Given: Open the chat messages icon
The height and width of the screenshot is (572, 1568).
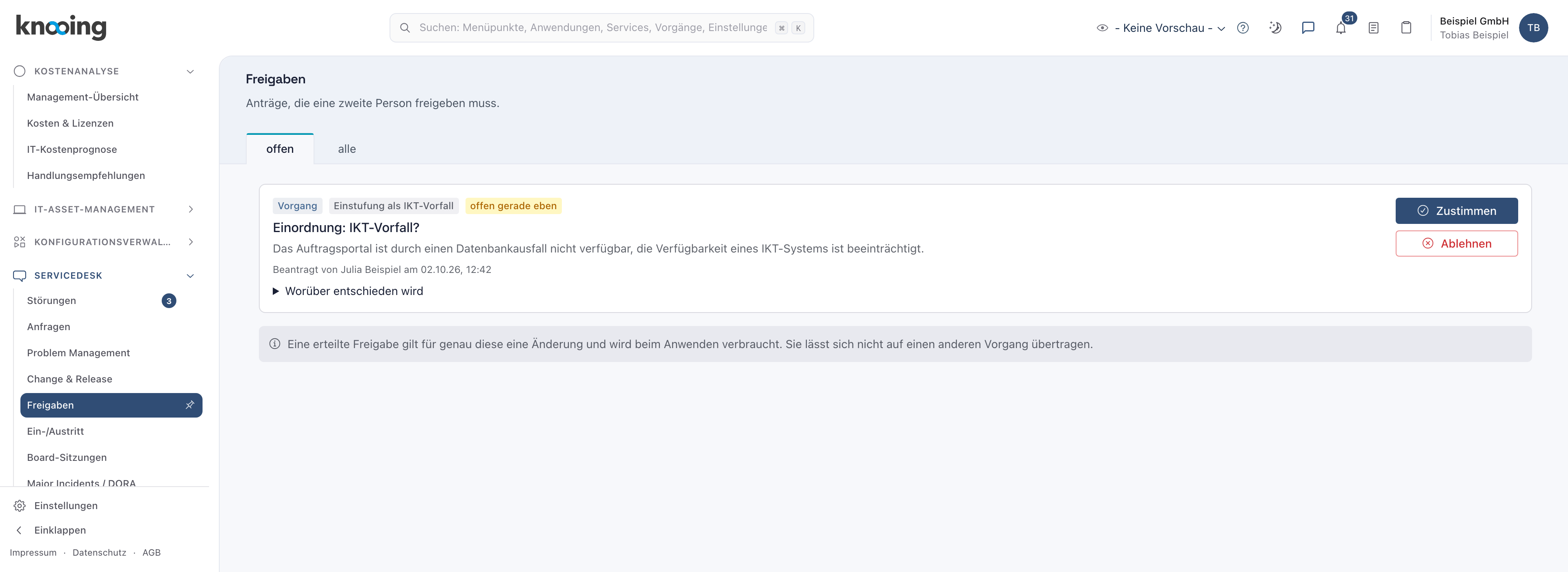Looking at the screenshot, I should pos(1308,28).
